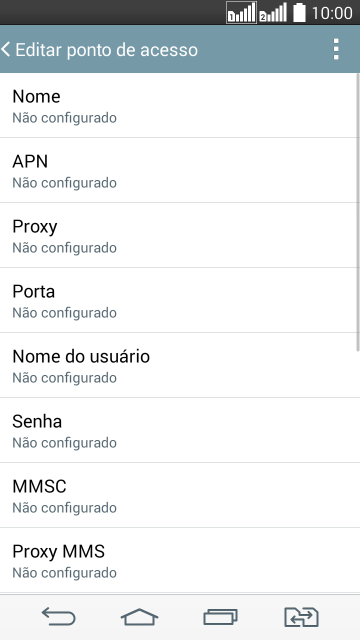Tap the home navigation button
Image resolution: width=360 pixels, height=640 pixels.
click(x=139, y=616)
